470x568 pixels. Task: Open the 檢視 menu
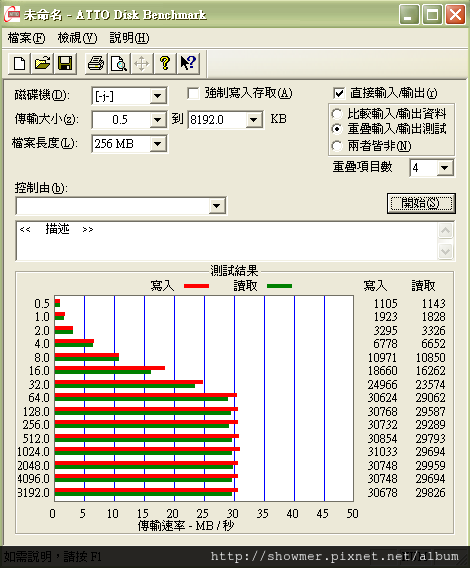78,38
